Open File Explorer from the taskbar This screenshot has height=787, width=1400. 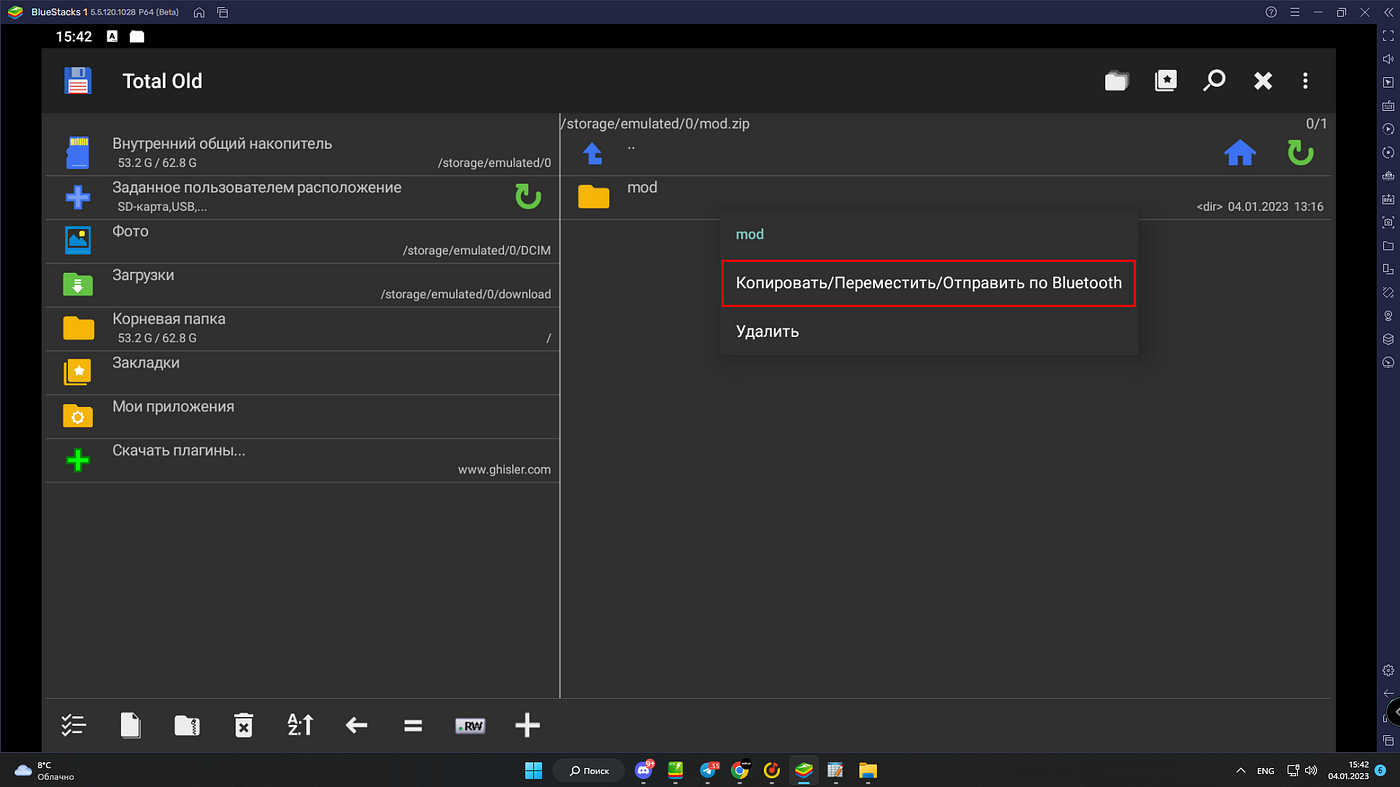pyautogui.click(x=867, y=770)
